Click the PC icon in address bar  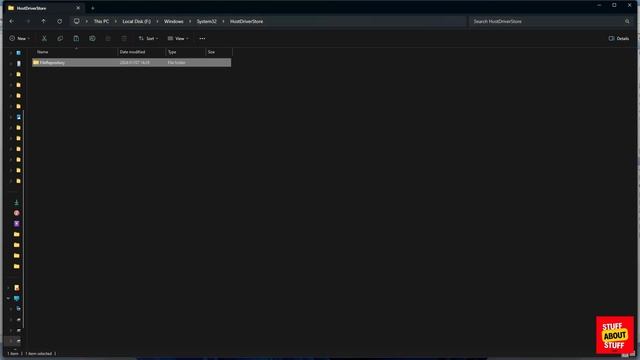pyautogui.click(x=76, y=21)
